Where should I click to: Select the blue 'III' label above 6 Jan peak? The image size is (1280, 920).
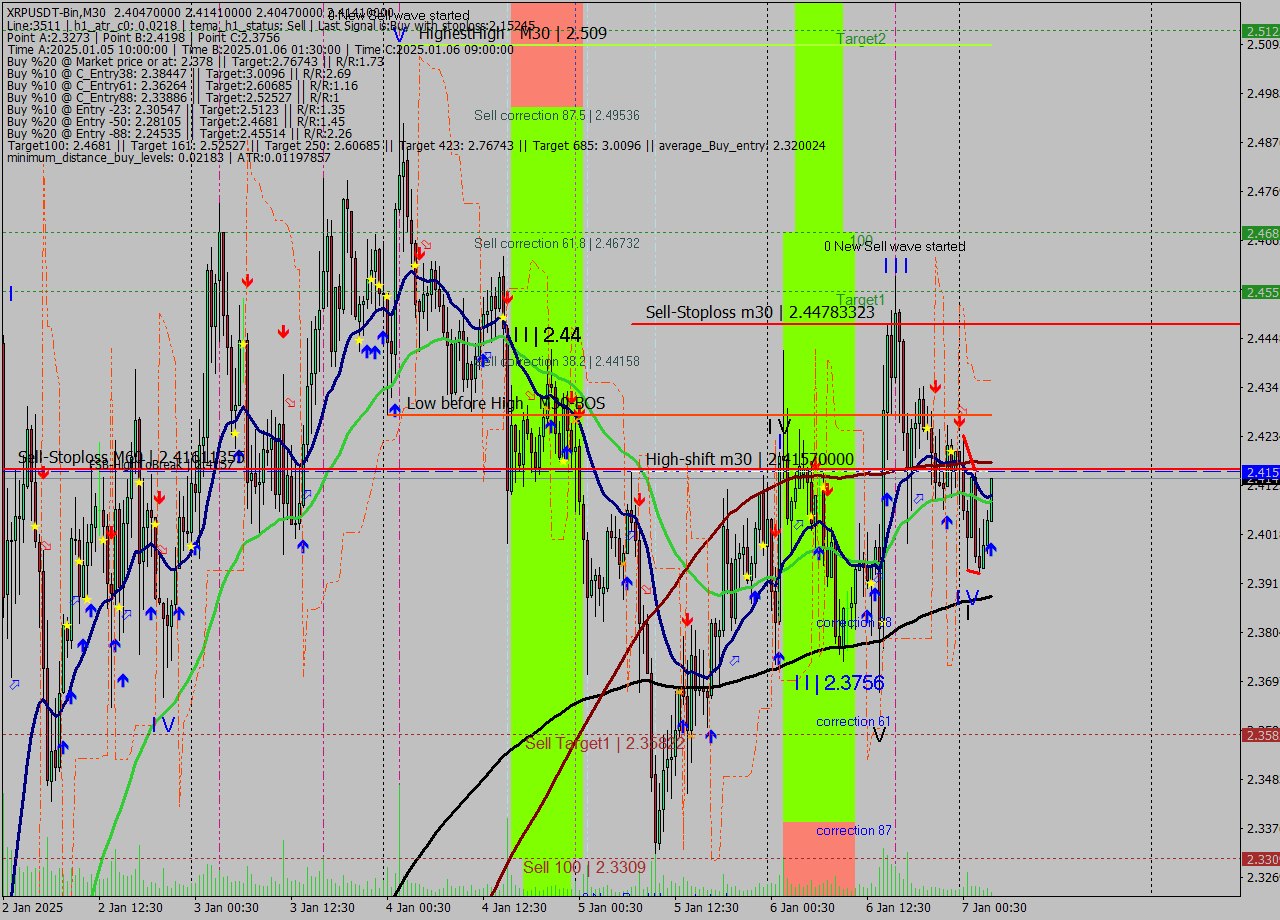[896, 265]
